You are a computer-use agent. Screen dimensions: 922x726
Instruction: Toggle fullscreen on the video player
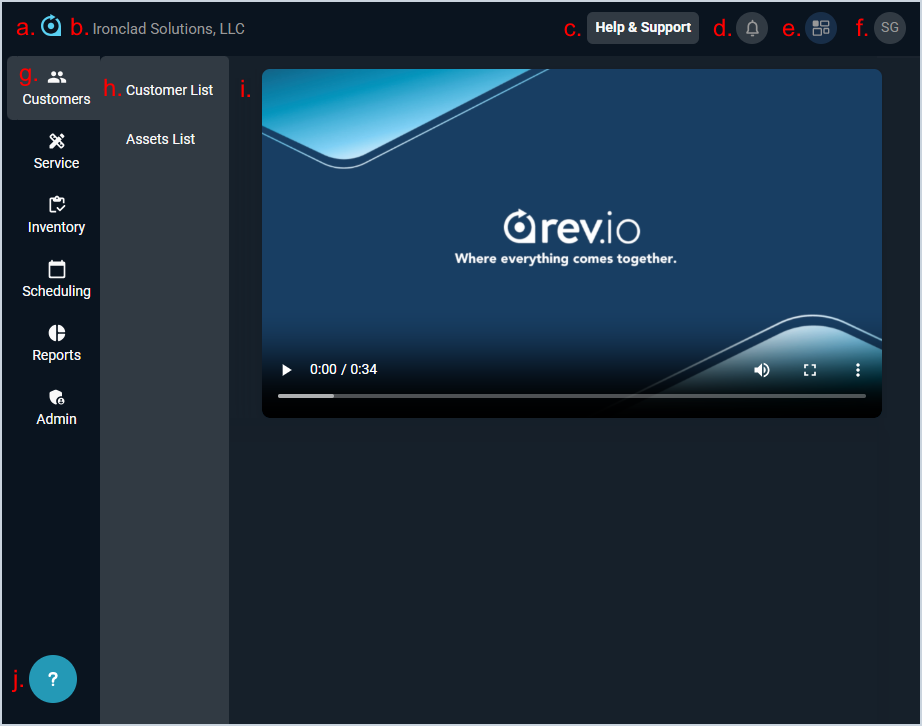pyautogui.click(x=810, y=370)
